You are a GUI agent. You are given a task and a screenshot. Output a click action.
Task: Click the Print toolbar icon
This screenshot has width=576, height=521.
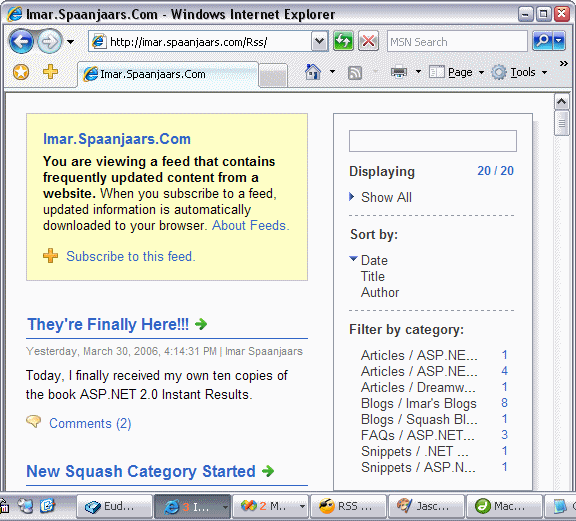pyautogui.click(x=399, y=72)
